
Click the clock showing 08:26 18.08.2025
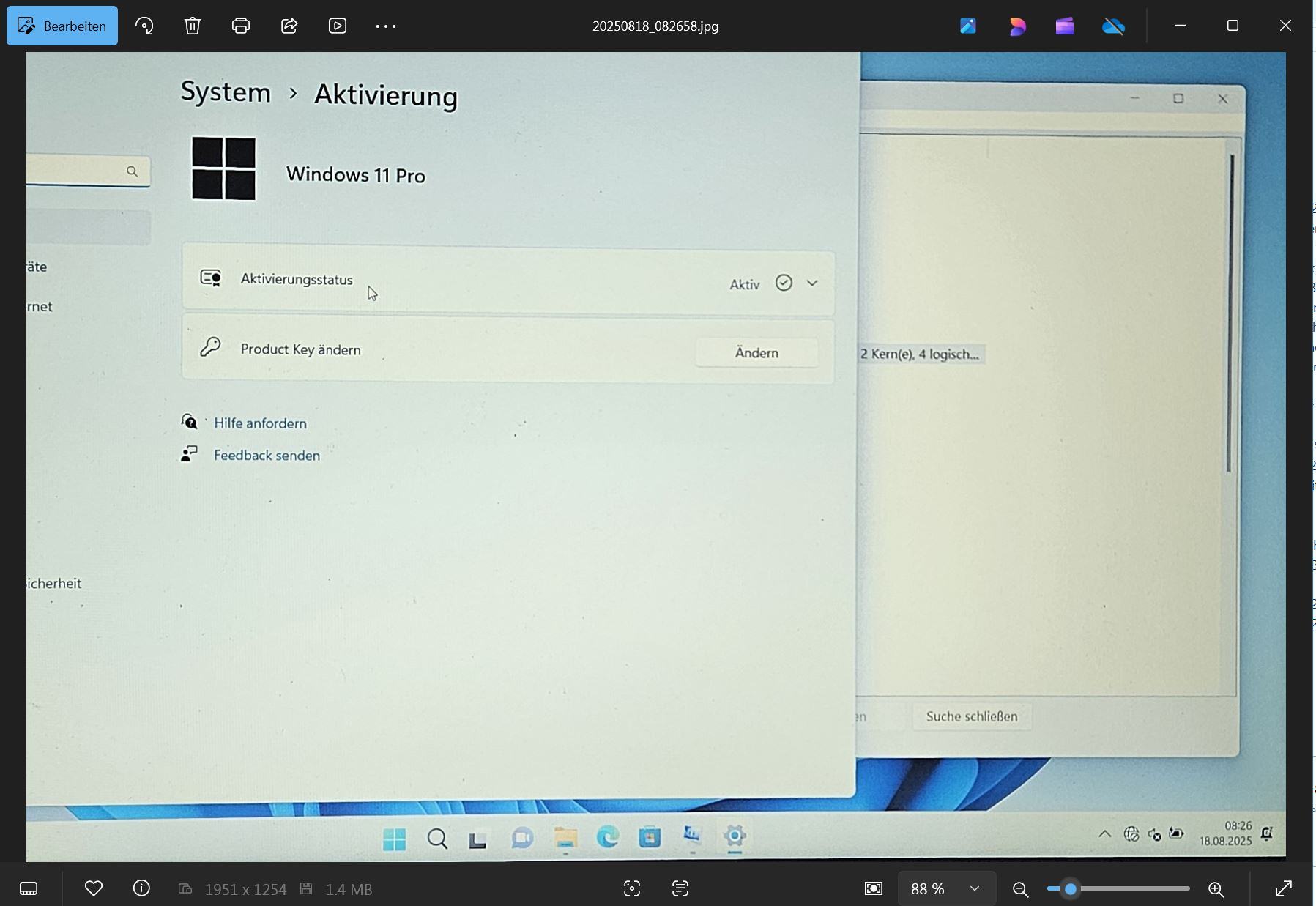pyautogui.click(x=1226, y=833)
